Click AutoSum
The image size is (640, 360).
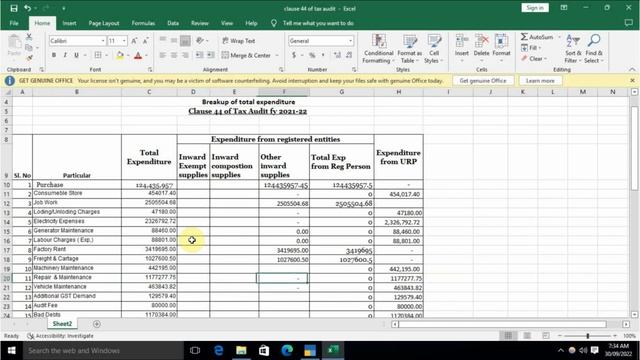(x=537, y=37)
